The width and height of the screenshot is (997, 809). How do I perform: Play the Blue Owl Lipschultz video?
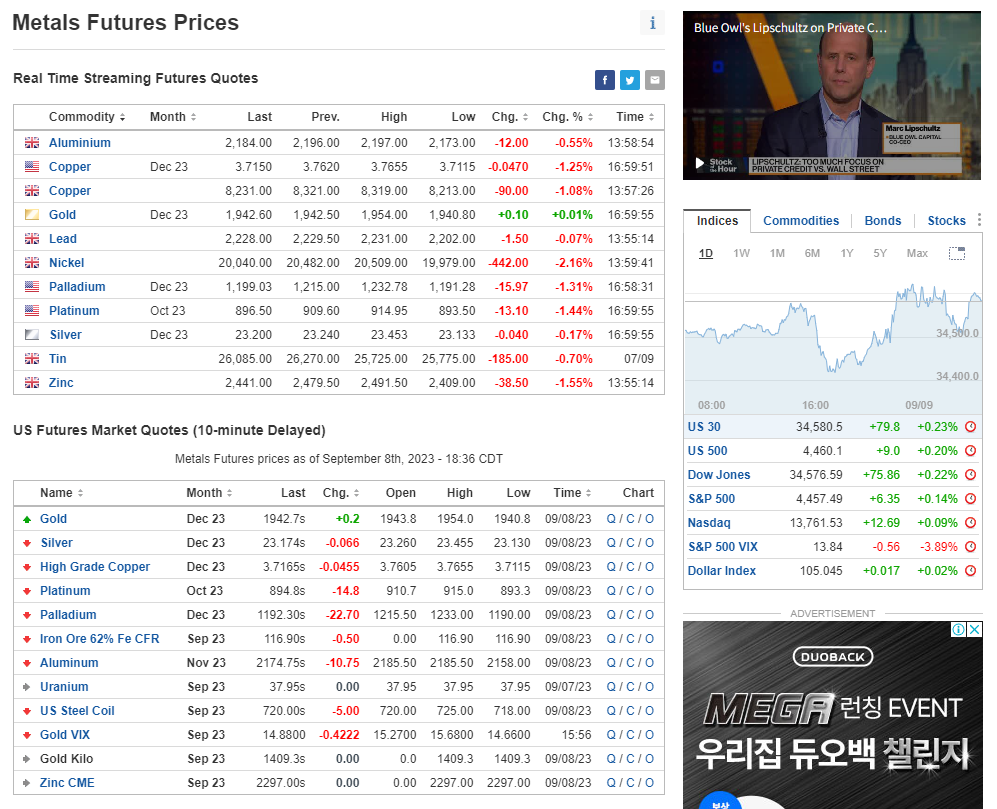700,163
